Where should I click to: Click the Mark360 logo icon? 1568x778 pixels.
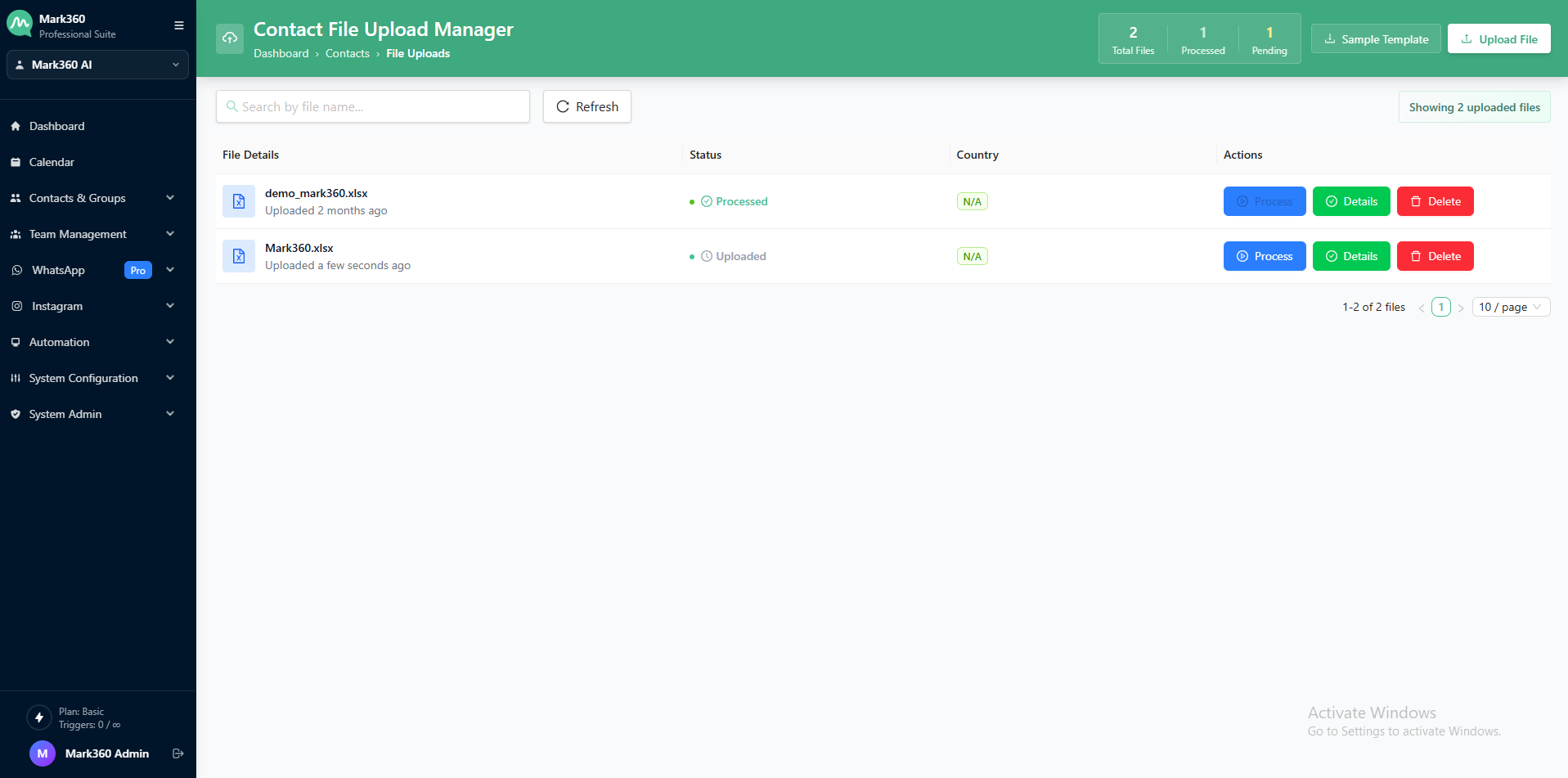(20, 25)
